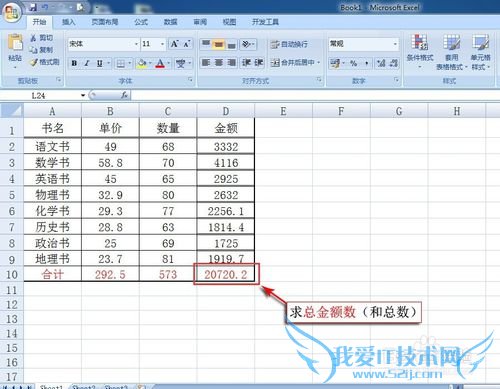Click the Font Color red A icon
500x389 pixels.
point(160,63)
